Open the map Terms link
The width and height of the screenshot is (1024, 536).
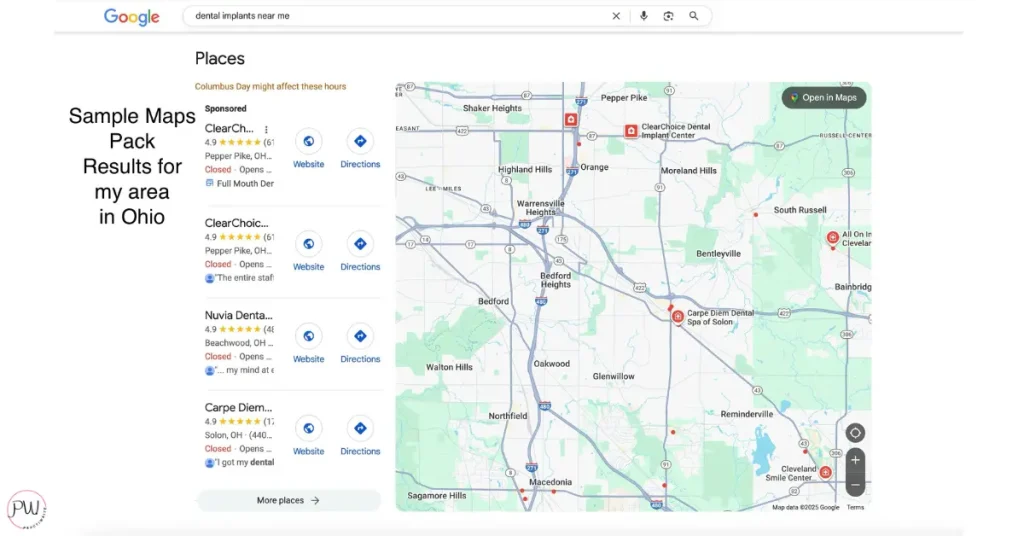[855, 507]
